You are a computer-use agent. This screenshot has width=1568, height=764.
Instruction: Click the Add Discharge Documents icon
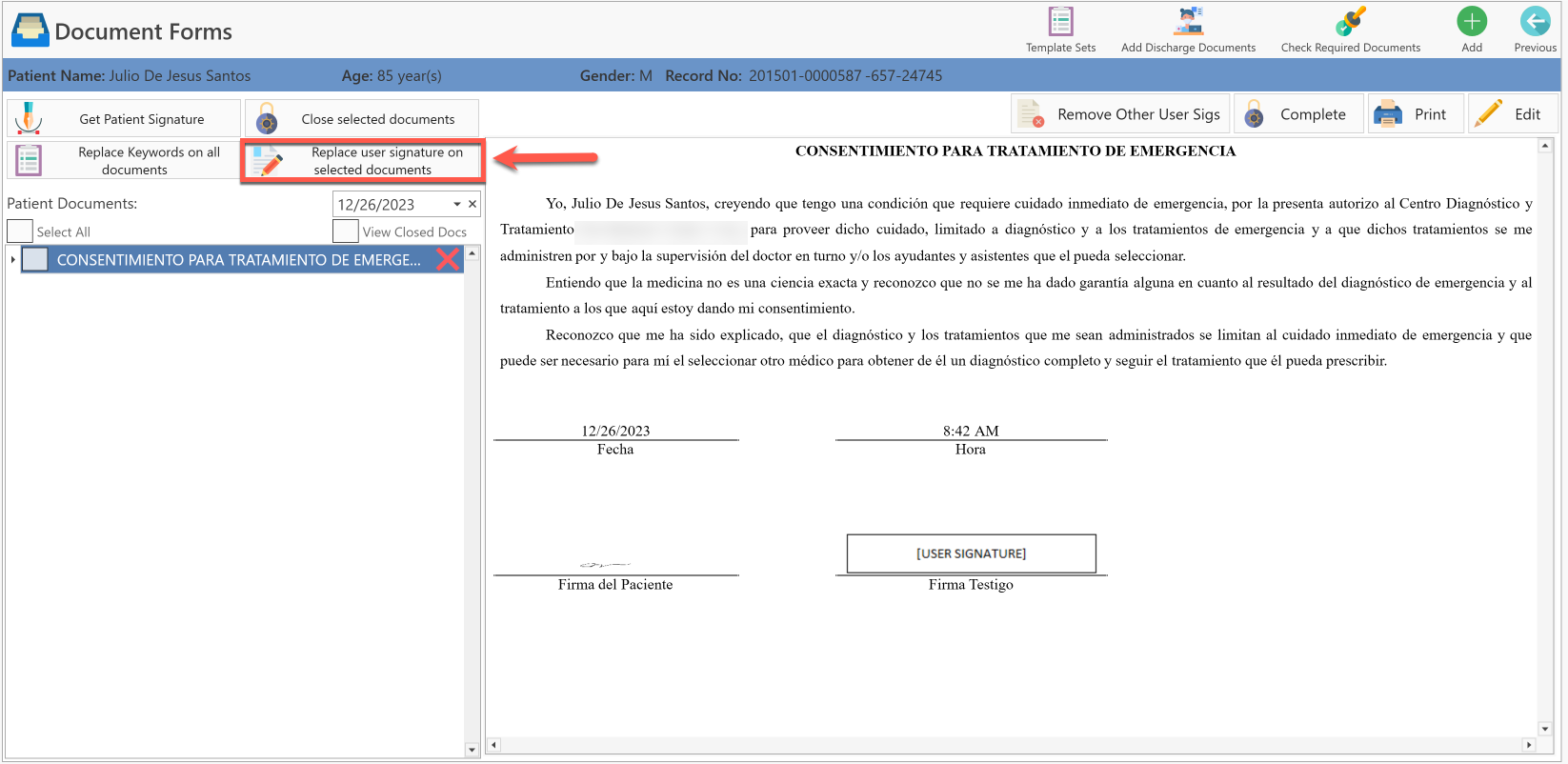tap(1188, 21)
